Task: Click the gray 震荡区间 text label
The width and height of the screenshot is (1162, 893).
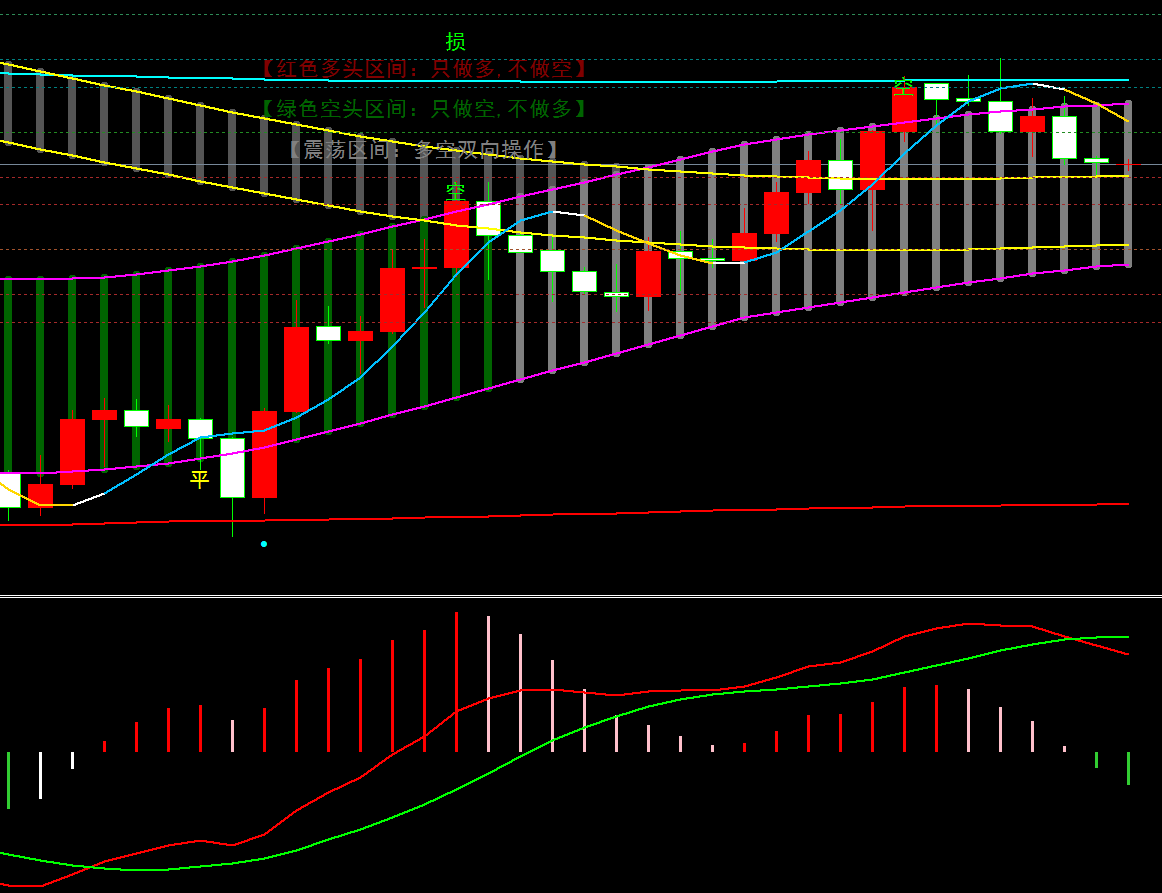Action: coord(424,150)
